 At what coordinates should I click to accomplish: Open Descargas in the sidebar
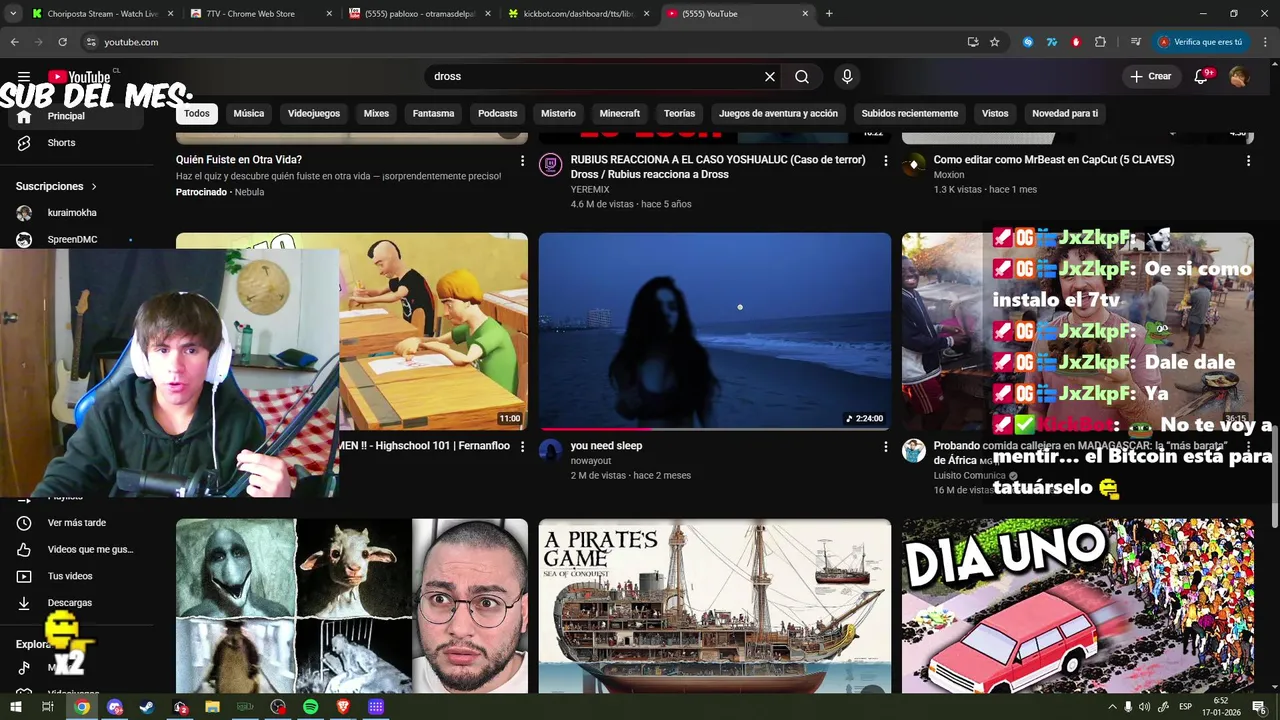pyautogui.click(x=76, y=603)
